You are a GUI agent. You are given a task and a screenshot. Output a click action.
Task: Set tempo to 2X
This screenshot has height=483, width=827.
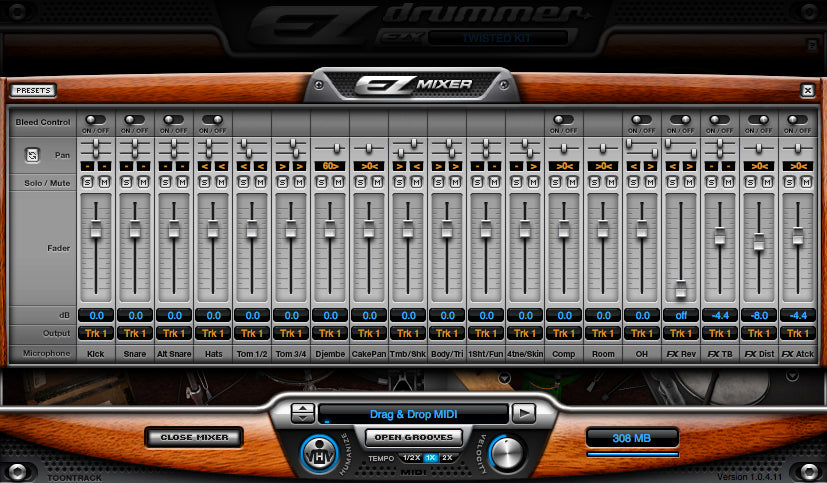pyautogui.click(x=449, y=457)
